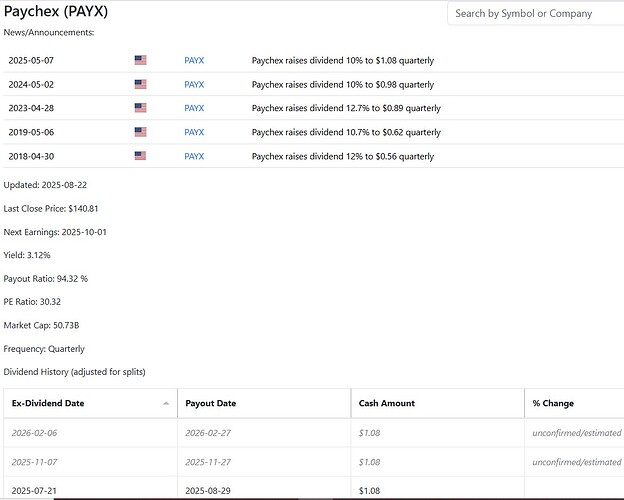Click the date 2024-05-02 in announcements
This screenshot has height=500, width=624.
click(31, 84)
